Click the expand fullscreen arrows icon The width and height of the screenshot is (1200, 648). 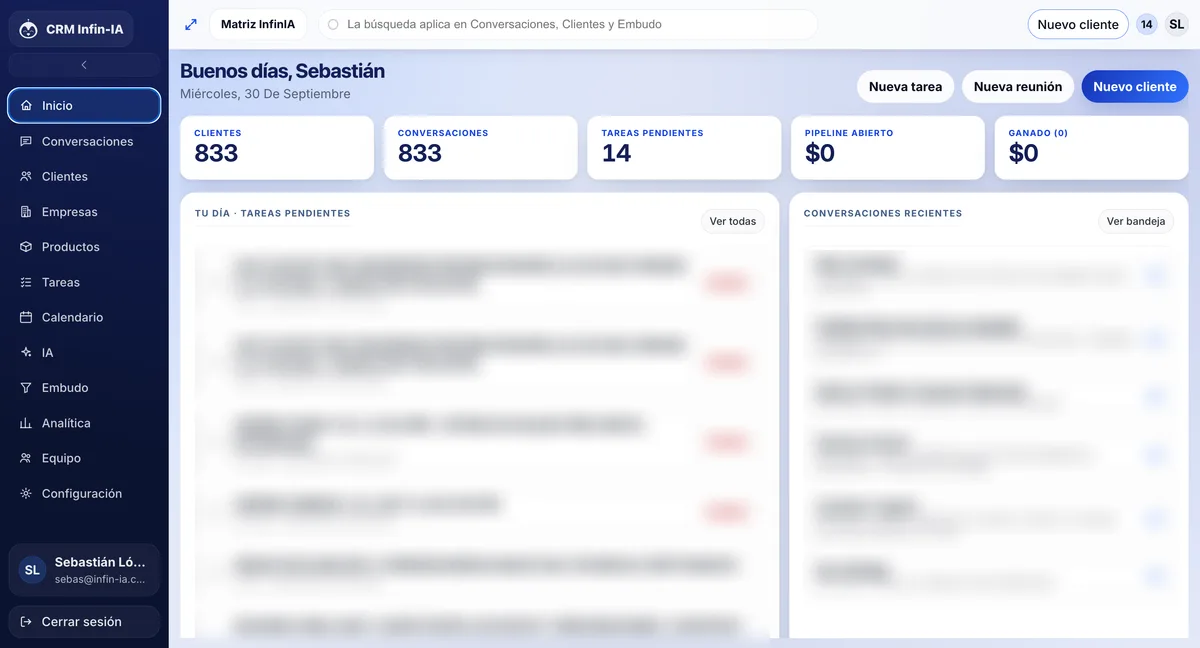191,24
